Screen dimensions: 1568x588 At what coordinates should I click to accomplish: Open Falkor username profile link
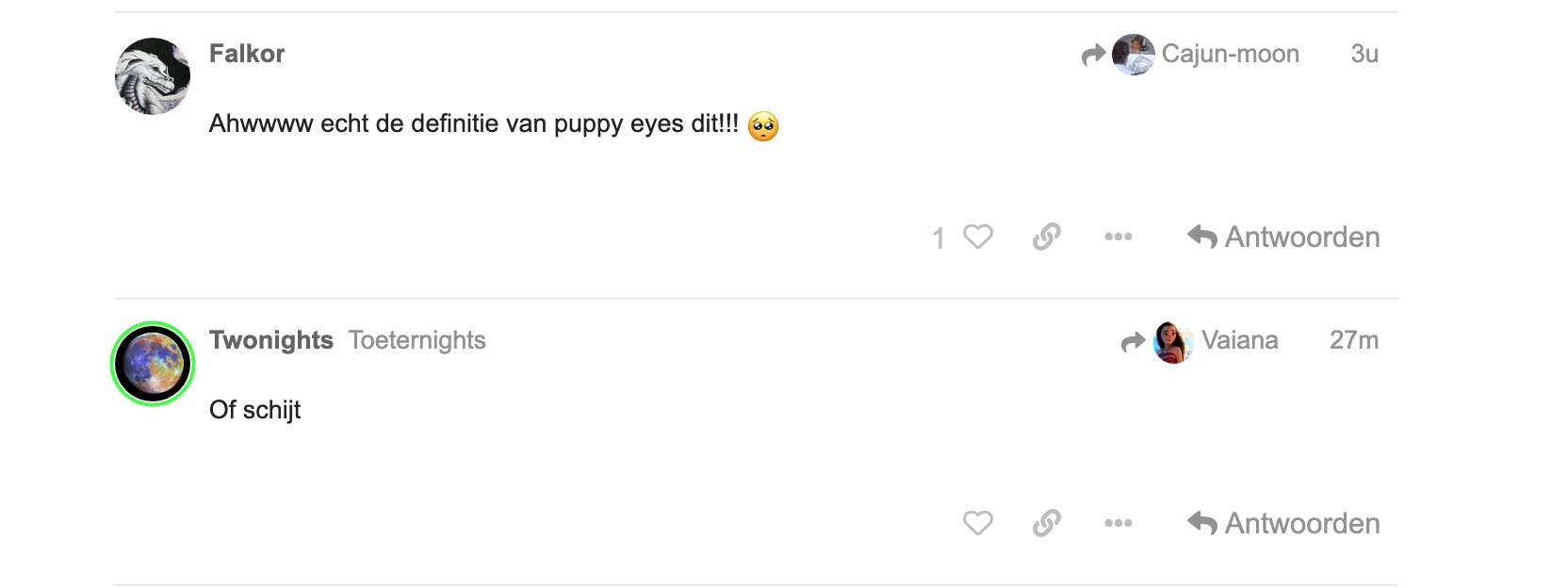247,54
